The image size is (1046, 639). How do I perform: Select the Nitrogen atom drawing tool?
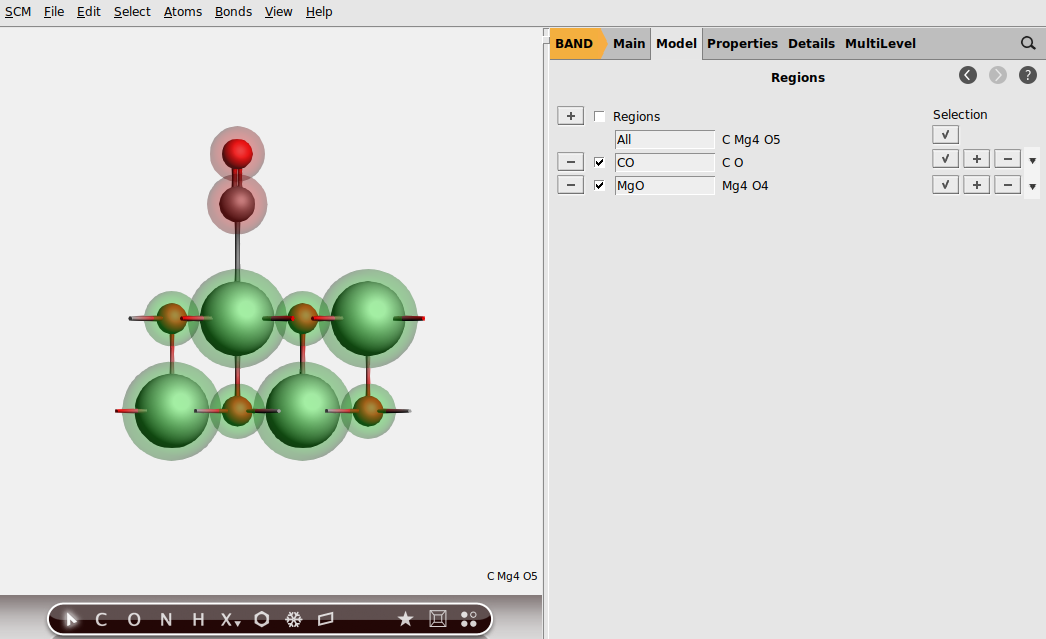tap(164, 619)
